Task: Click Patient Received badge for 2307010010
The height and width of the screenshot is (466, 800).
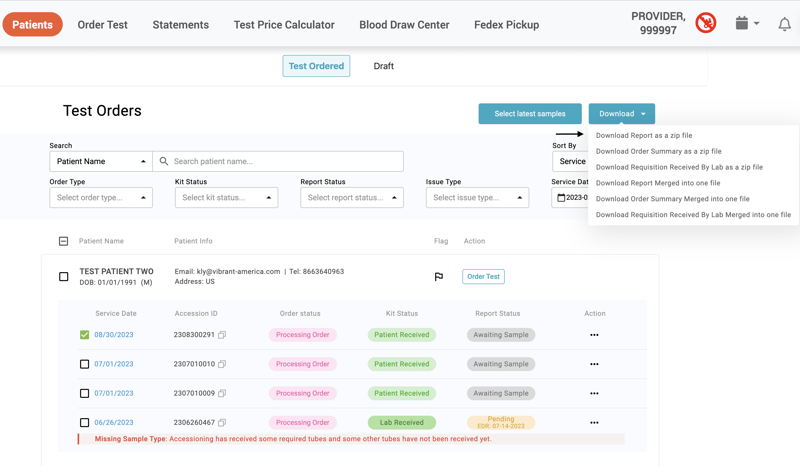Action: [402, 364]
